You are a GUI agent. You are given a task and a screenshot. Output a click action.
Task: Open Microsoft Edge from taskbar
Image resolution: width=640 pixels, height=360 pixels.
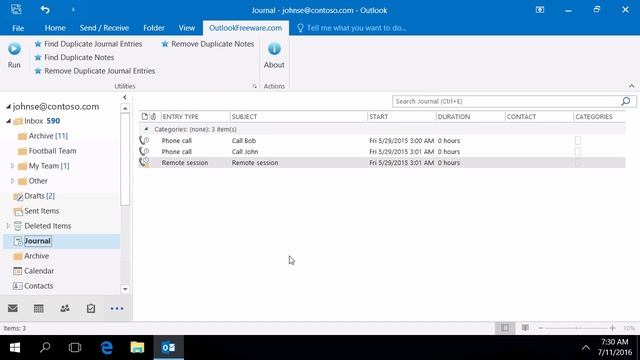tap(107, 347)
